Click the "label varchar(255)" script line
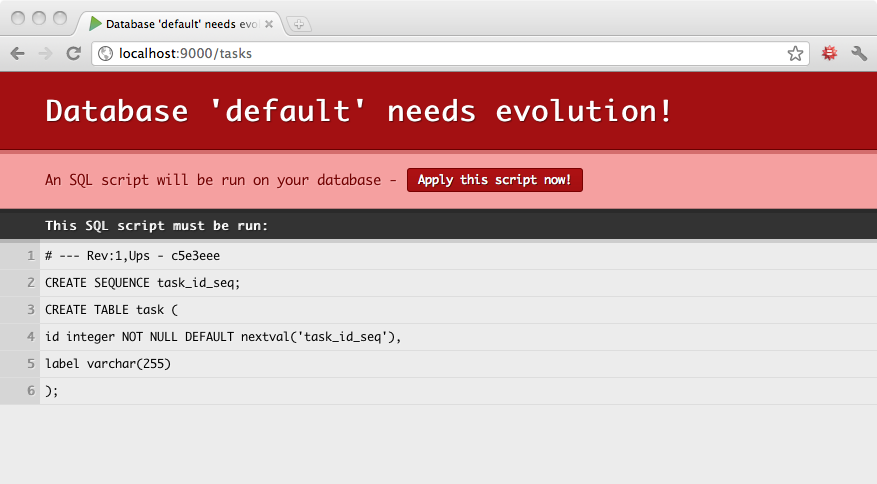877x484 pixels. (108, 364)
